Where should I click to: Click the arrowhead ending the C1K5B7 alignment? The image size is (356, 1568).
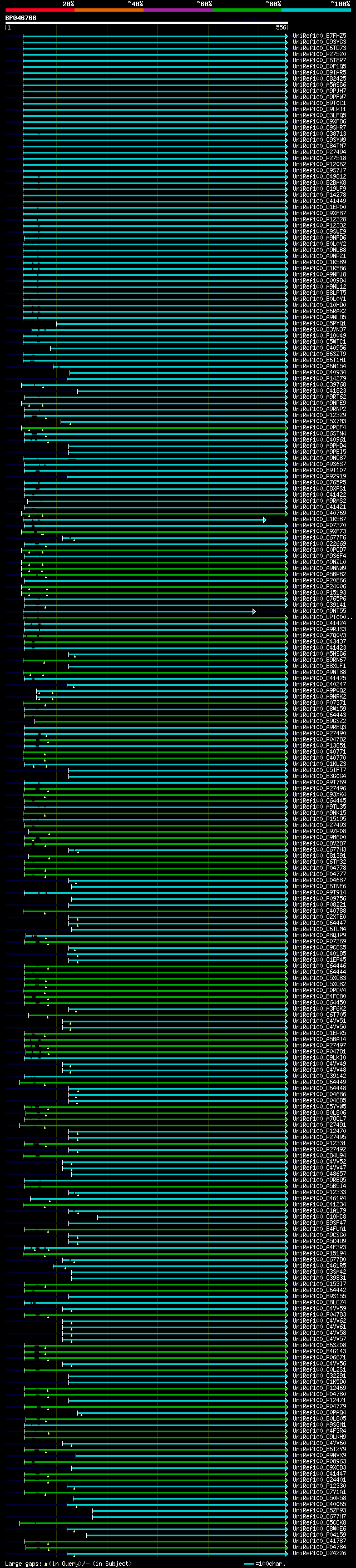[x=265, y=520]
